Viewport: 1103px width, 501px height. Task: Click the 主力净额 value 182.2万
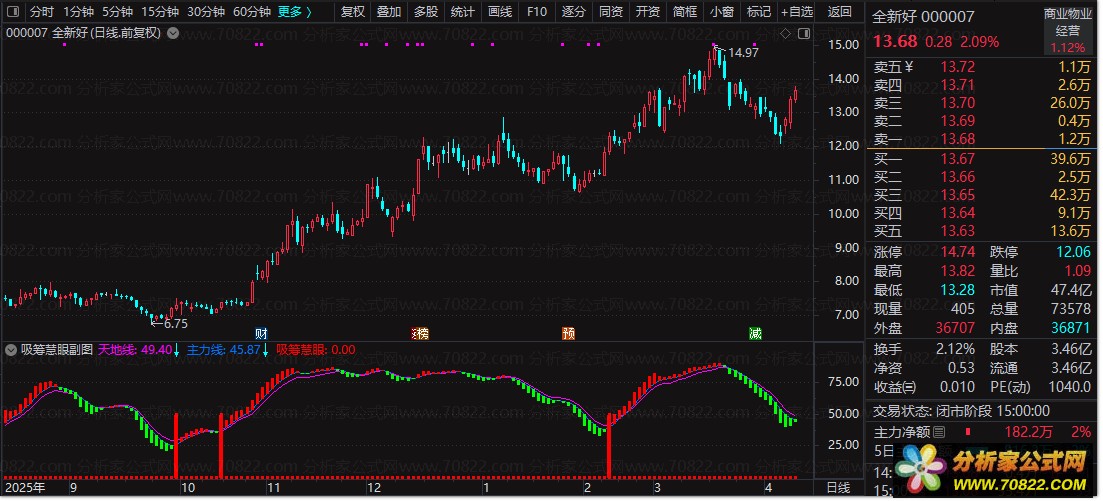tap(1028, 432)
